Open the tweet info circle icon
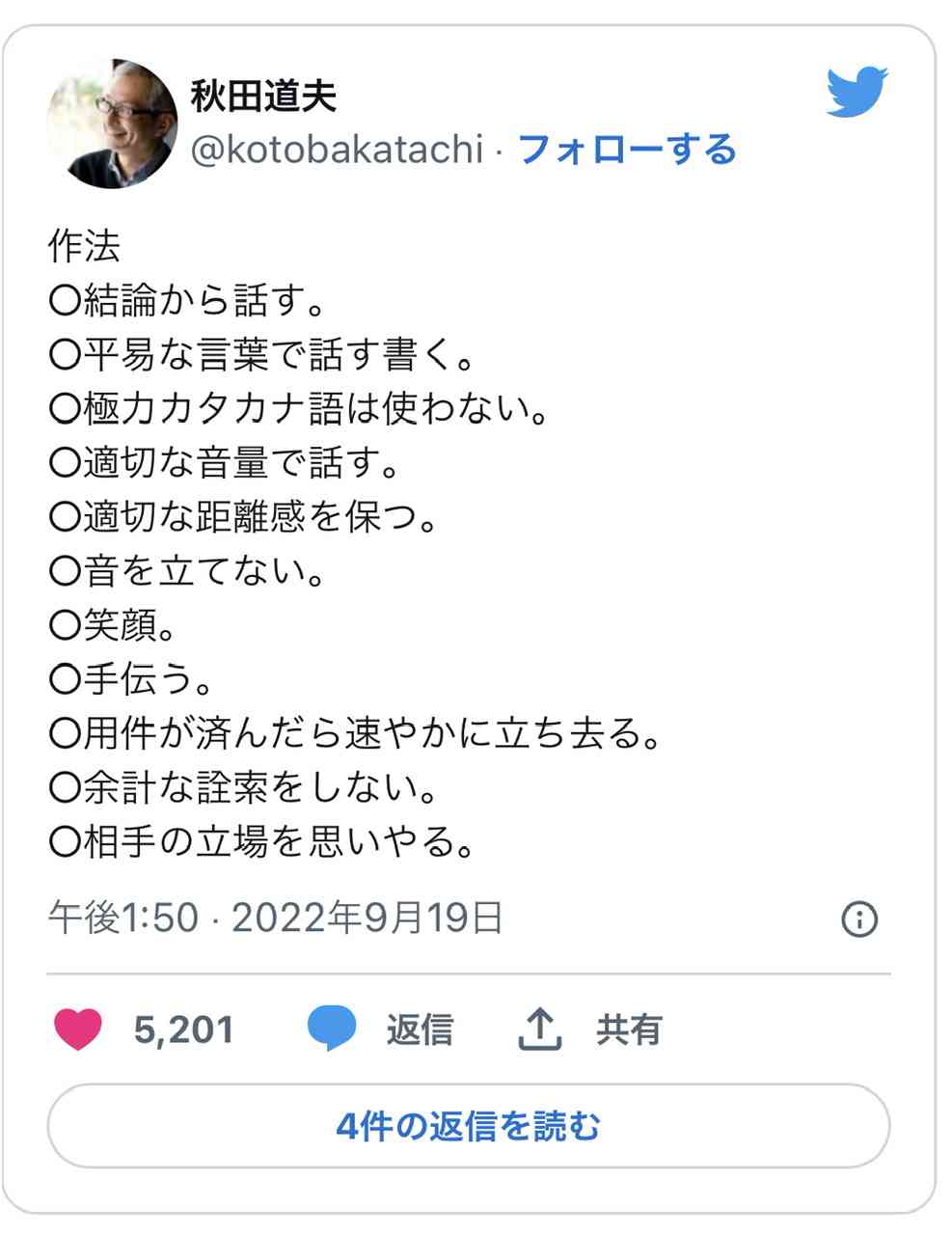Image resolution: width=952 pixels, height=1235 pixels. click(x=859, y=919)
